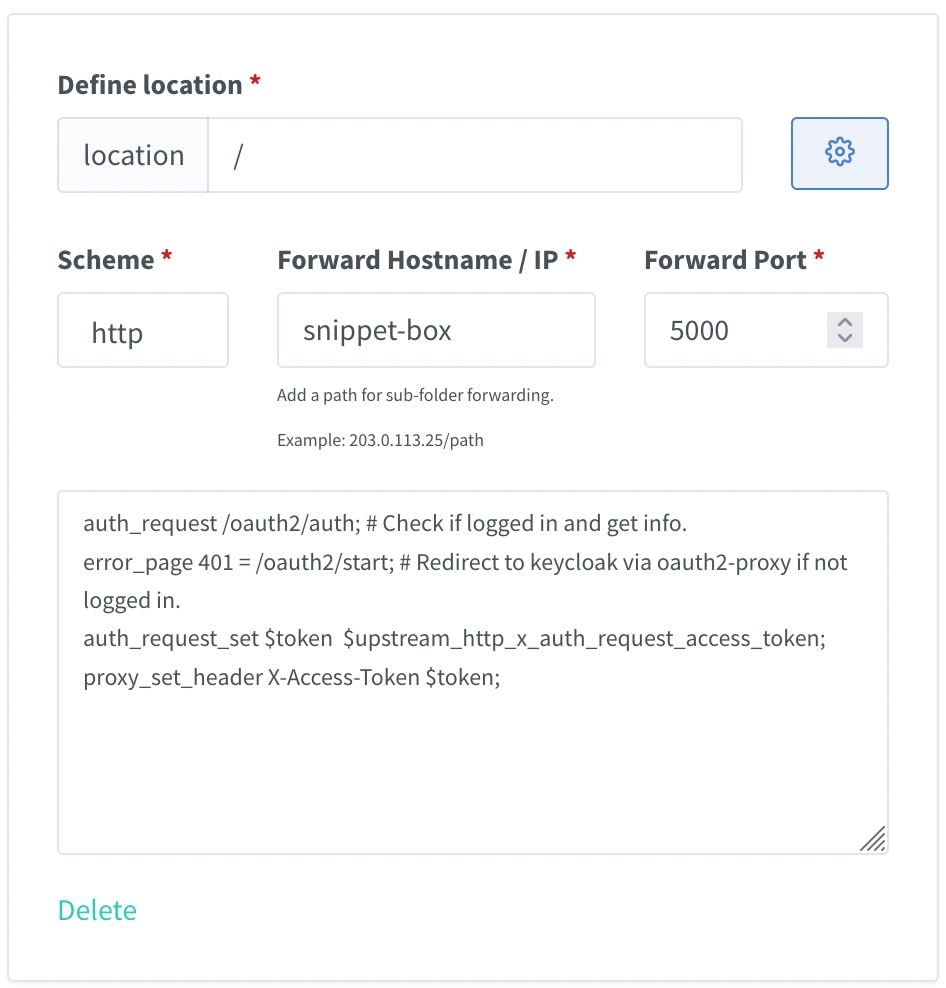Click the proxy_set_header X-Access-Token line
The image size is (946, 988).
[x=292, y=677]
